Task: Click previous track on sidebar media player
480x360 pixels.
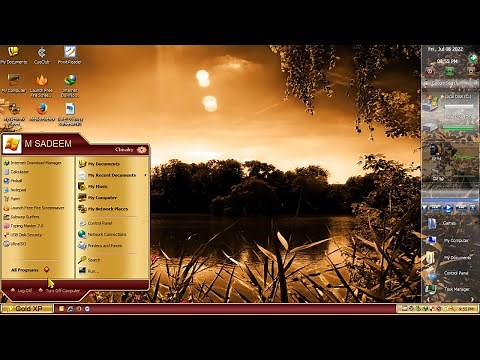Action: point(435,208)
